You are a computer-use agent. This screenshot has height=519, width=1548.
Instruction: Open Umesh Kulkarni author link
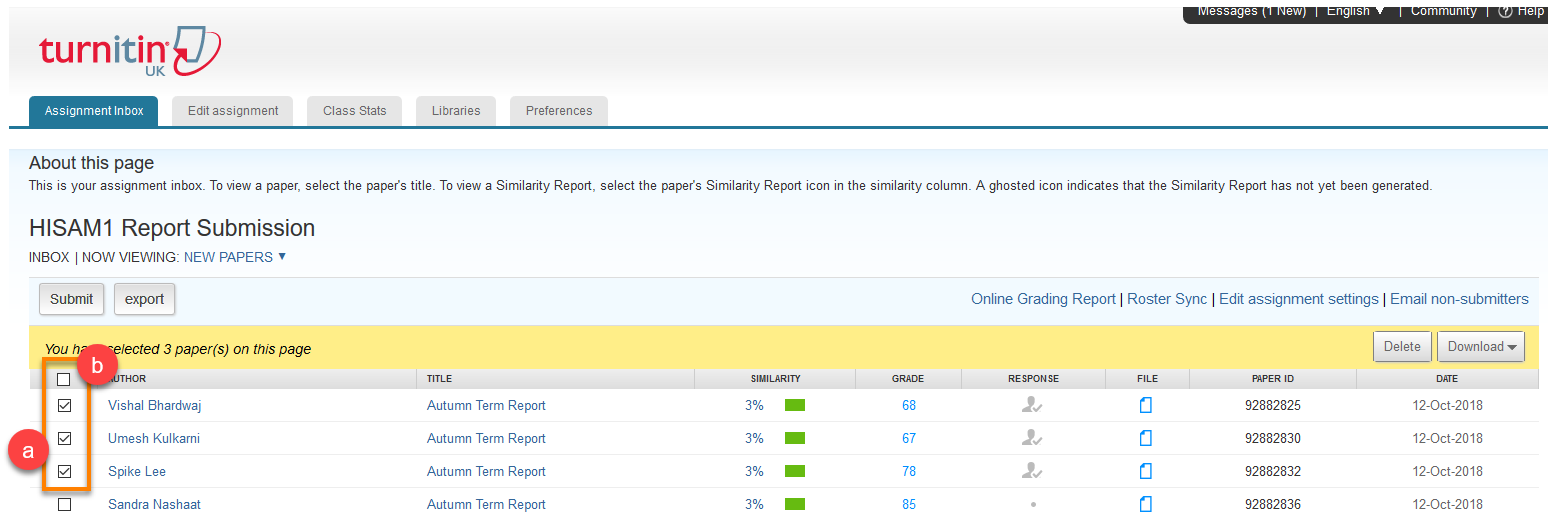pyautogui.click(x=154, y=438)
